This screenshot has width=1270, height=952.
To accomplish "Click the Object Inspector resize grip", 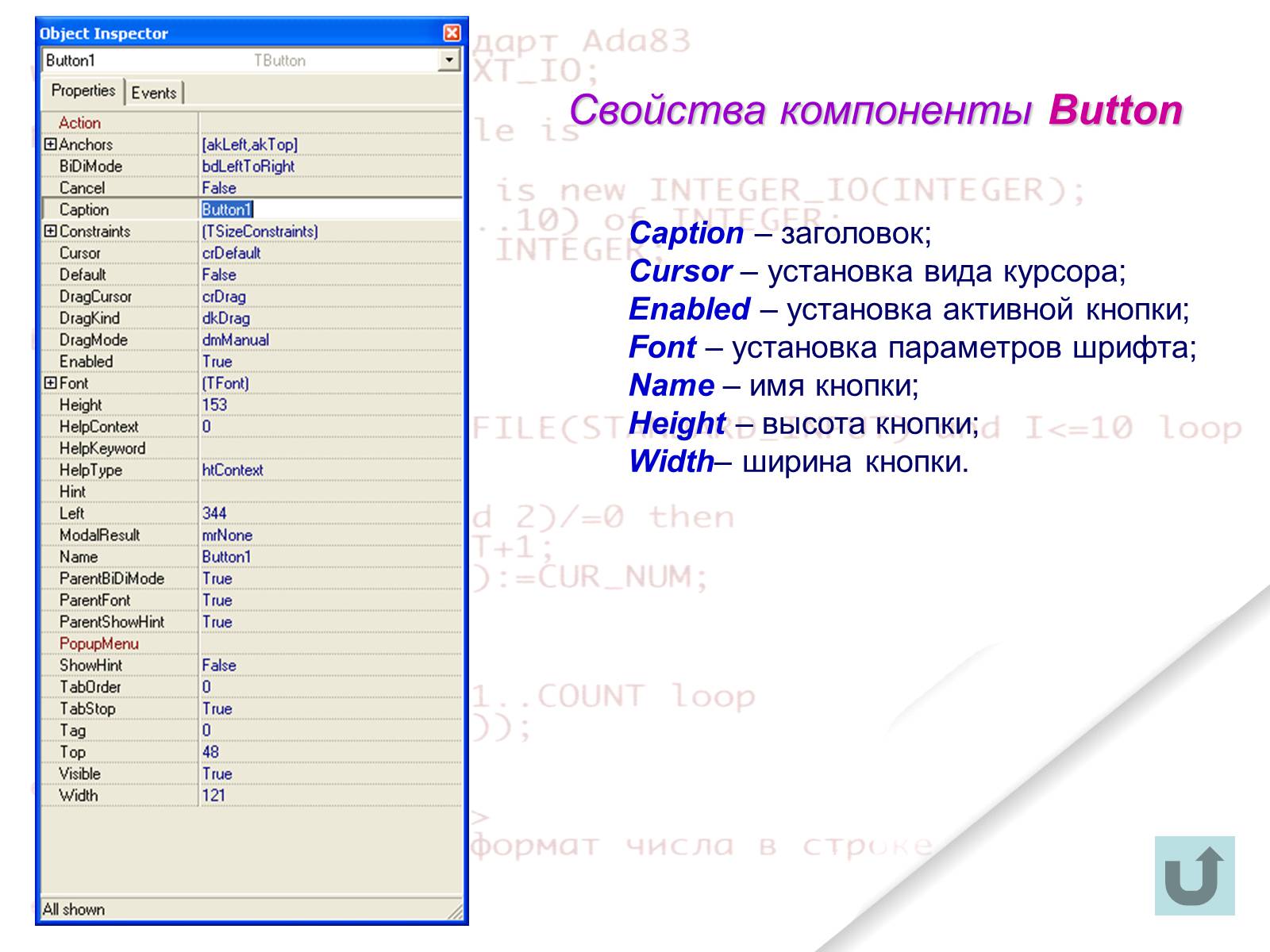I will pyautogui.click(x=456, y=912).
